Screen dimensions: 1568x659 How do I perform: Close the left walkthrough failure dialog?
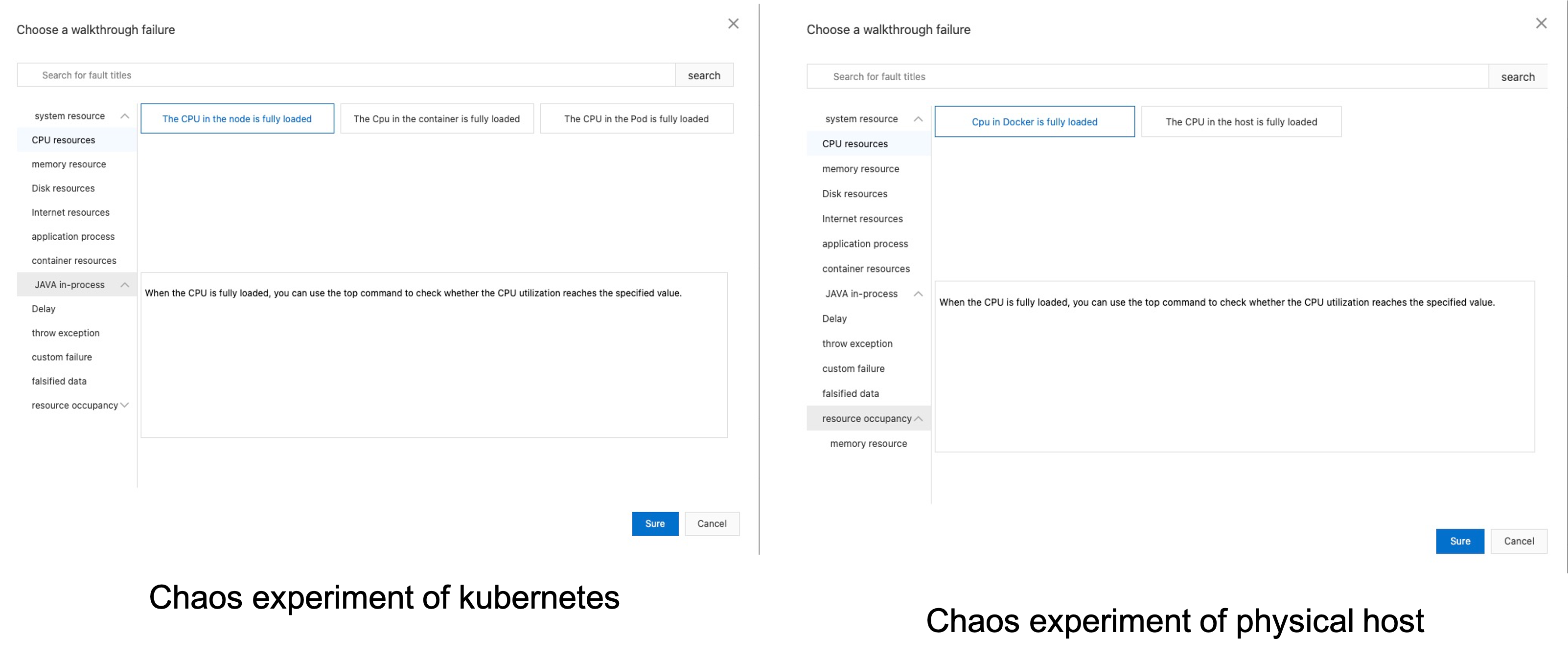tap(733, 24)
